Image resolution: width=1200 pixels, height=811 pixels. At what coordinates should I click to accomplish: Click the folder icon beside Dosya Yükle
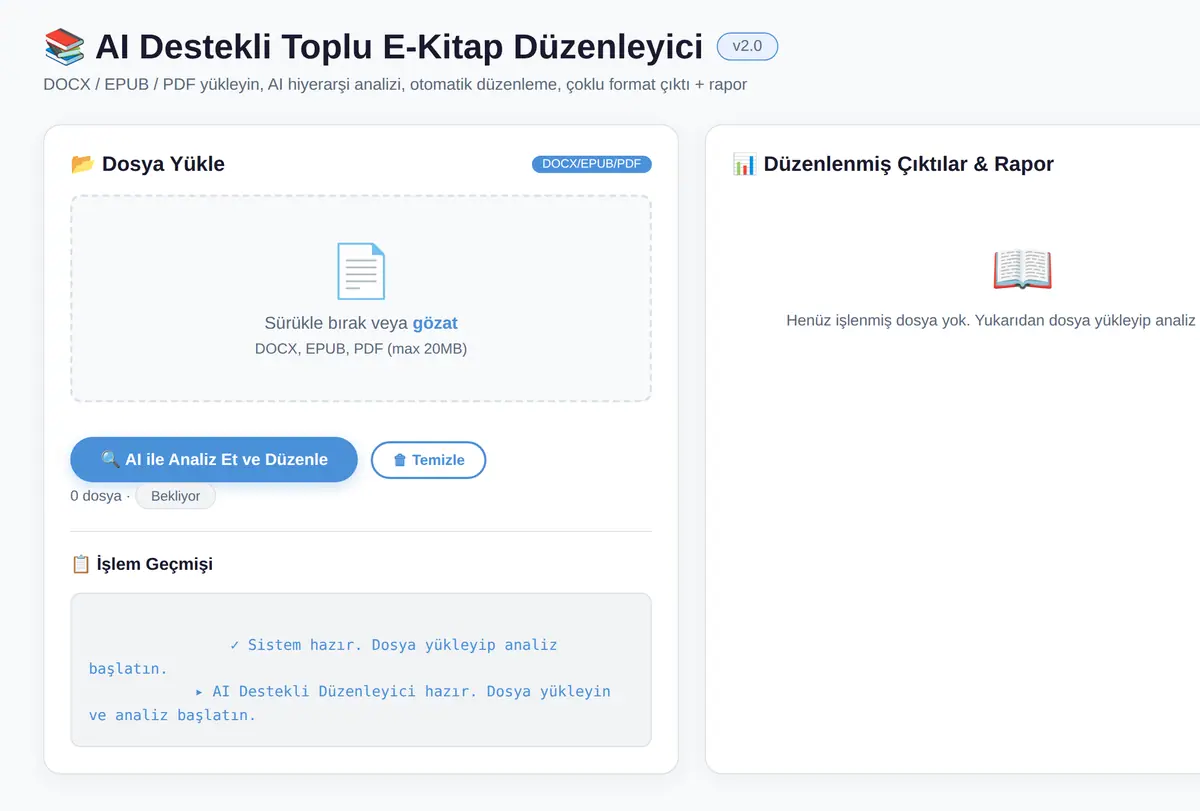coord(82,164)
